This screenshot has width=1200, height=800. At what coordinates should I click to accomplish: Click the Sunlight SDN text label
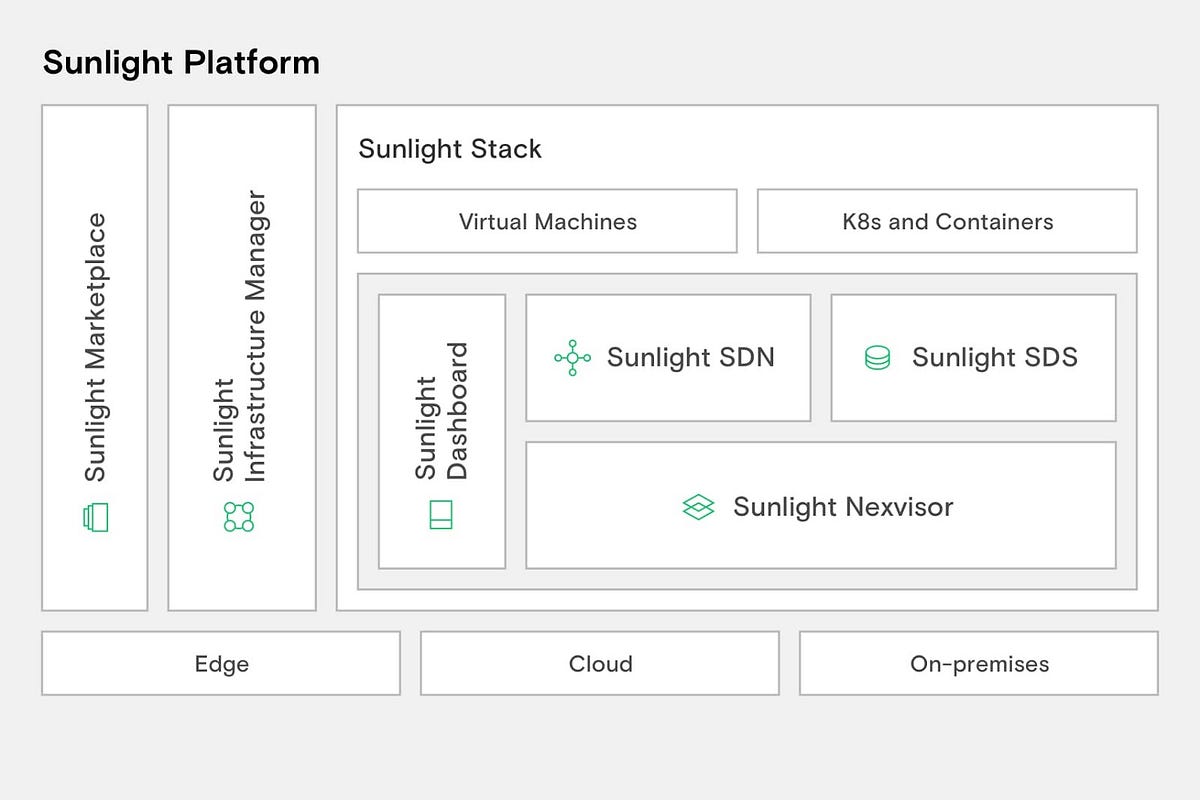click(x=692, y=357)
